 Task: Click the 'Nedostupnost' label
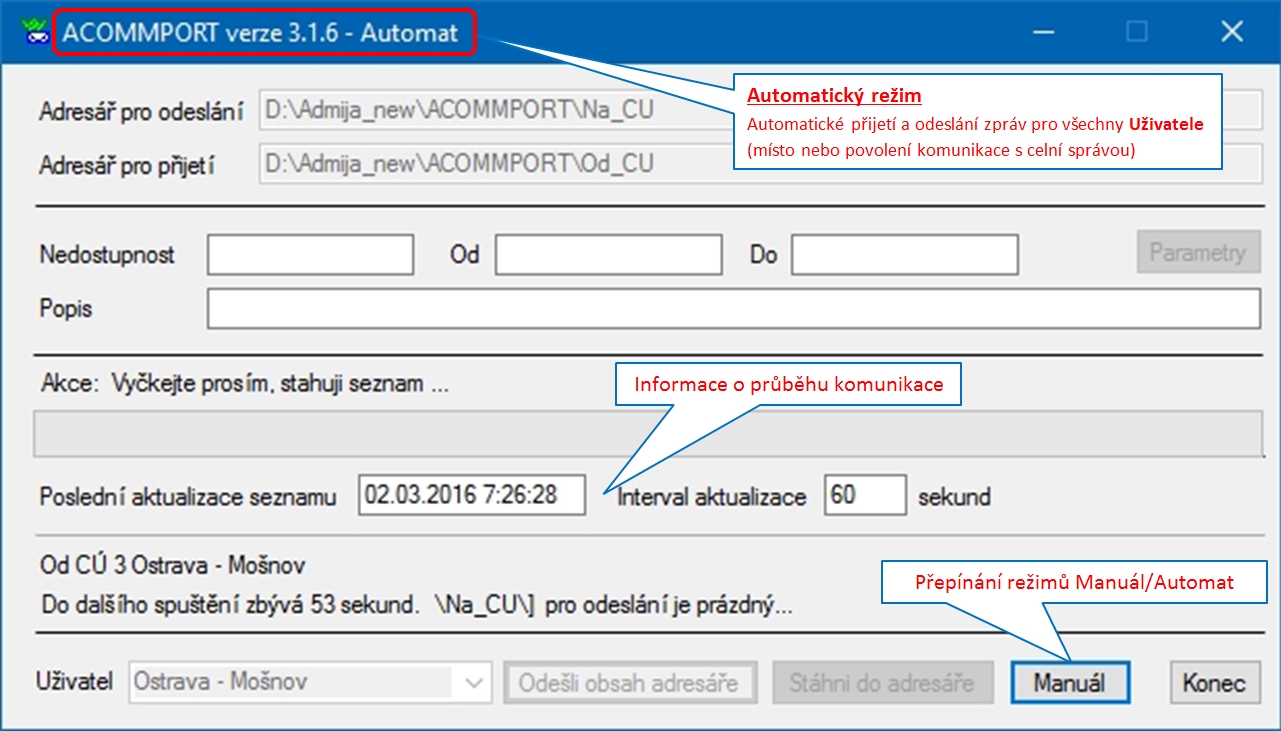click(x=107, y=255)
